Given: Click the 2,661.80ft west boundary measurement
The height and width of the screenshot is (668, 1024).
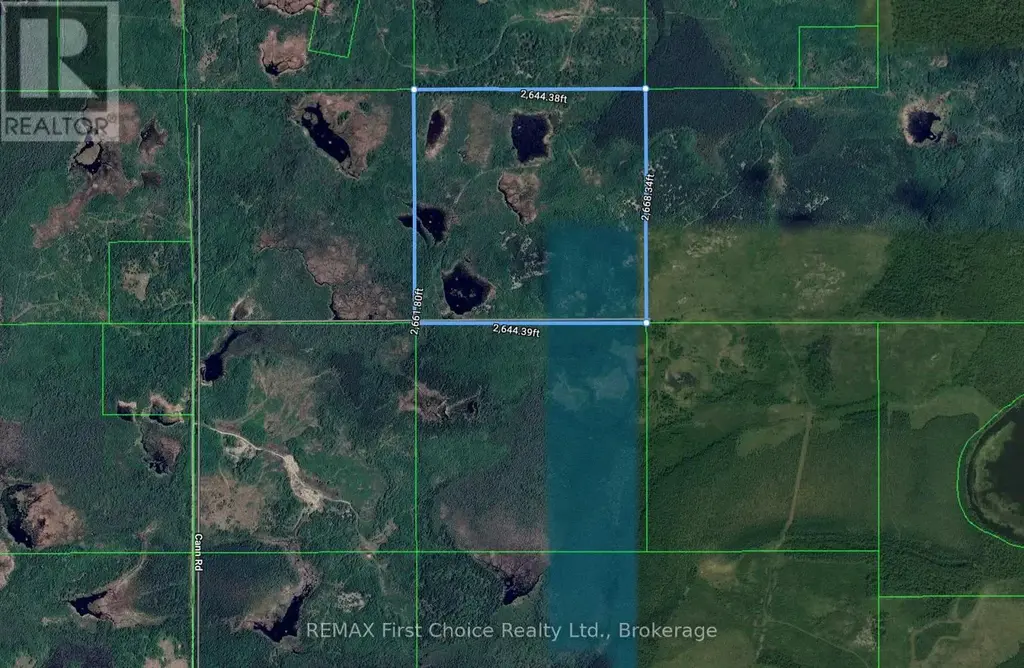Looking at the screenshot, I should pyautogui.click(x=417, y=311).
